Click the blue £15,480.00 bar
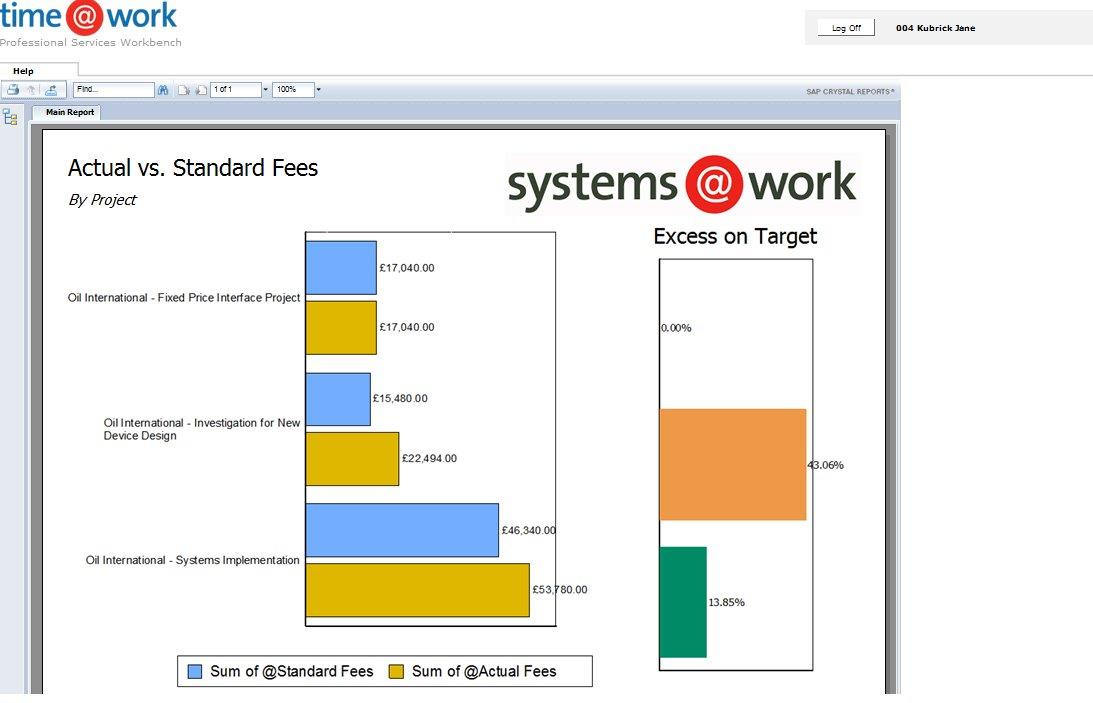Viewport: 1093px width, 703px height. pos(338,399)
